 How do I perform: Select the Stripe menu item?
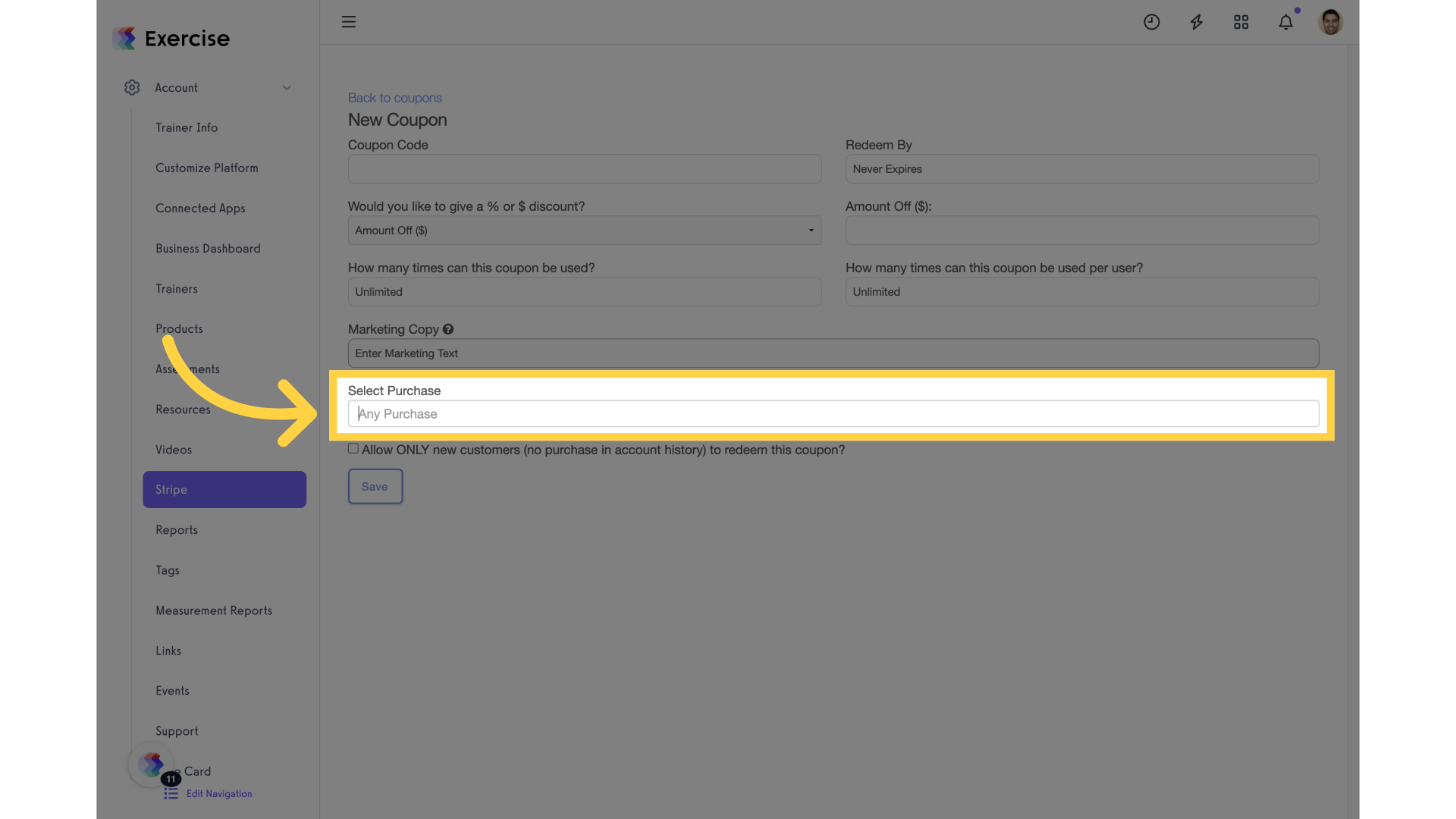click(224, 490)
